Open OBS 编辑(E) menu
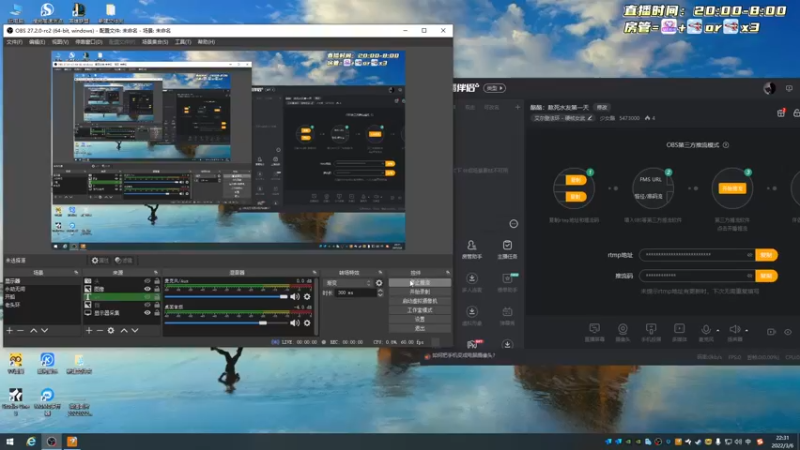 (37, 42)
